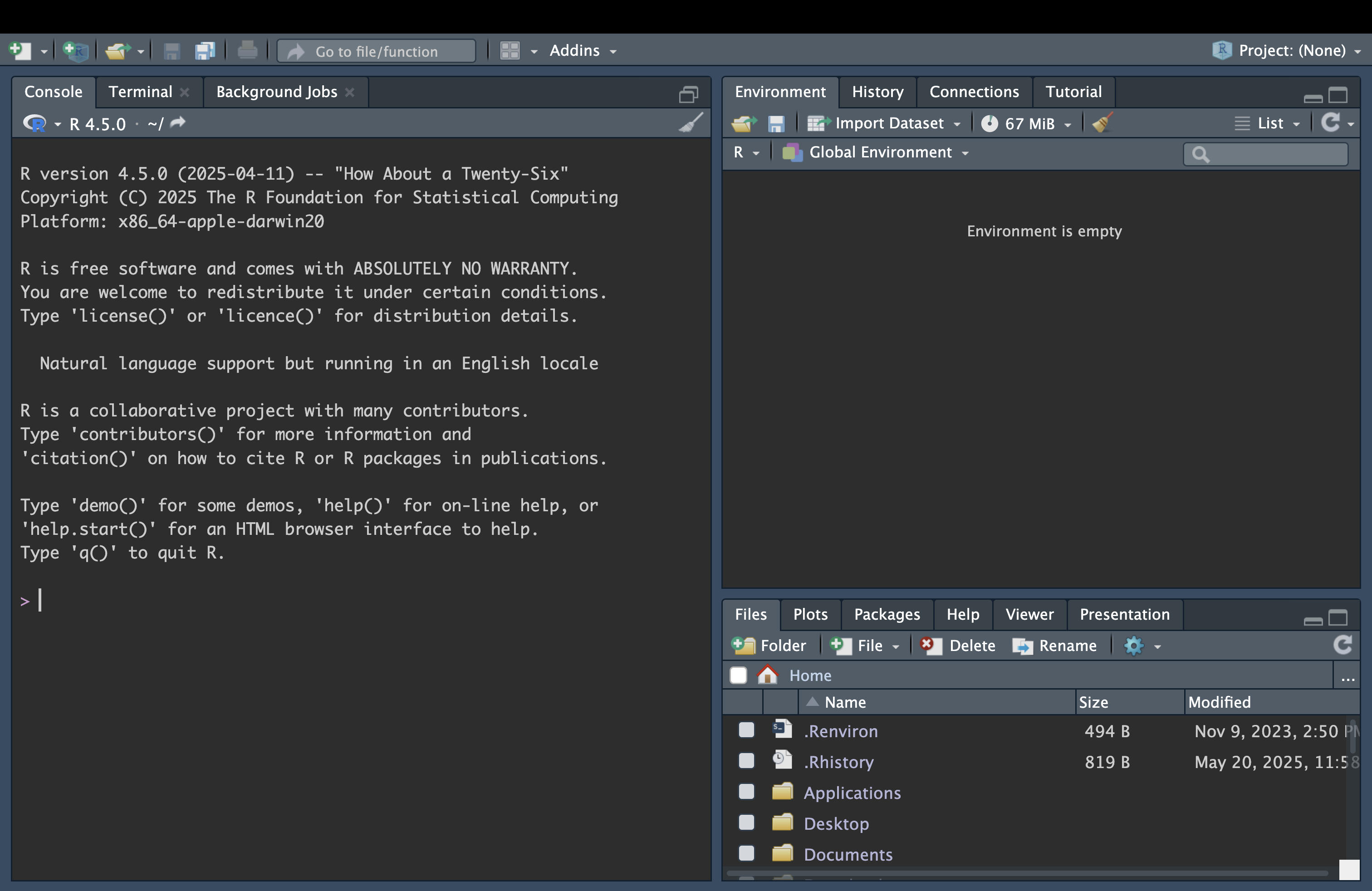
Task: Click the New Folder button
Action: (769, 646)
